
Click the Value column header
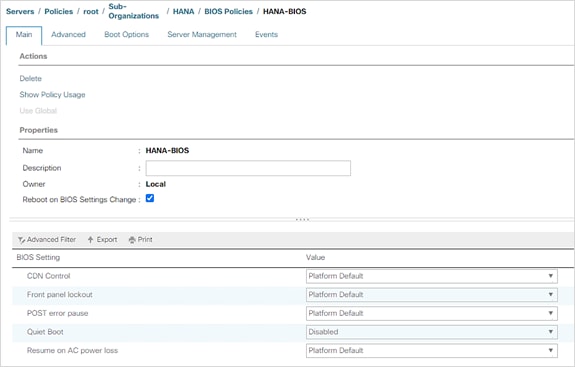(x=315, y=257)
